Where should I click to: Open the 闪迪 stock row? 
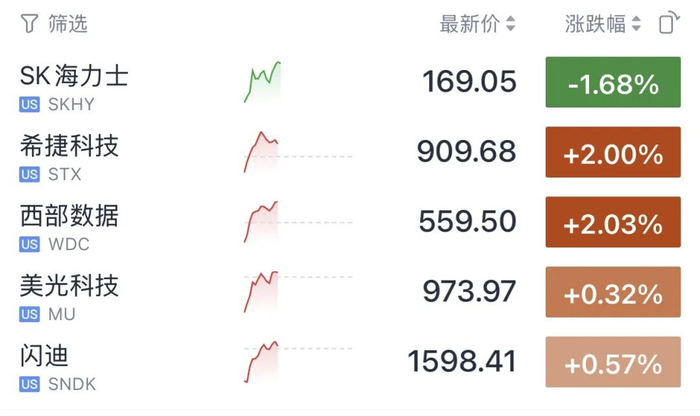click(350, 362)
